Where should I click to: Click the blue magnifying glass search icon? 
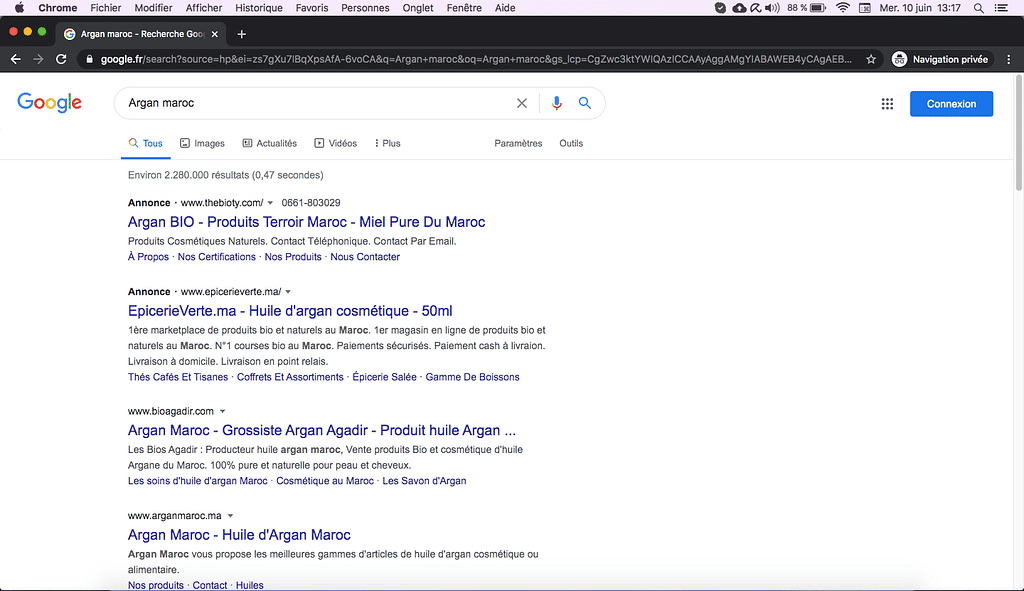coord(585,103)
